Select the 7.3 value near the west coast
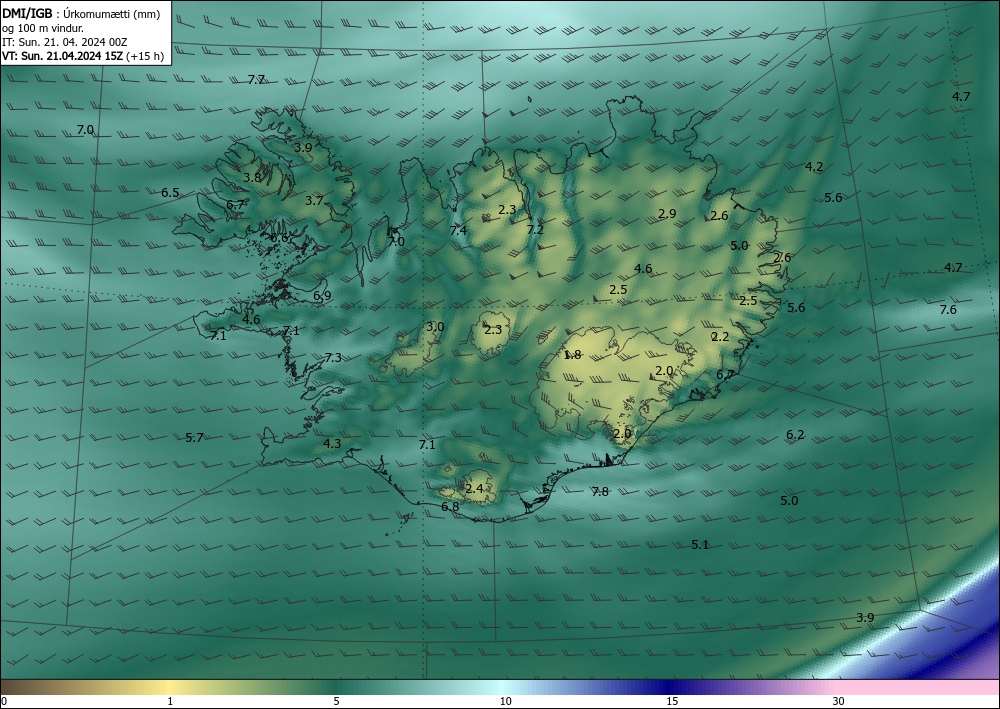1000x709 pixels. click(334, 358)
